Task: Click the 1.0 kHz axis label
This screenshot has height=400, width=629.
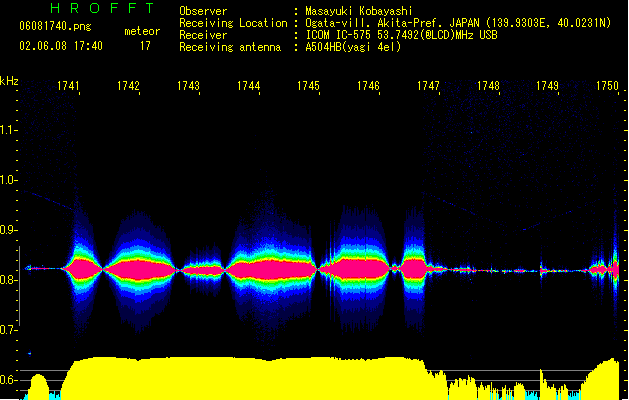Action: [x=8, y=179]
